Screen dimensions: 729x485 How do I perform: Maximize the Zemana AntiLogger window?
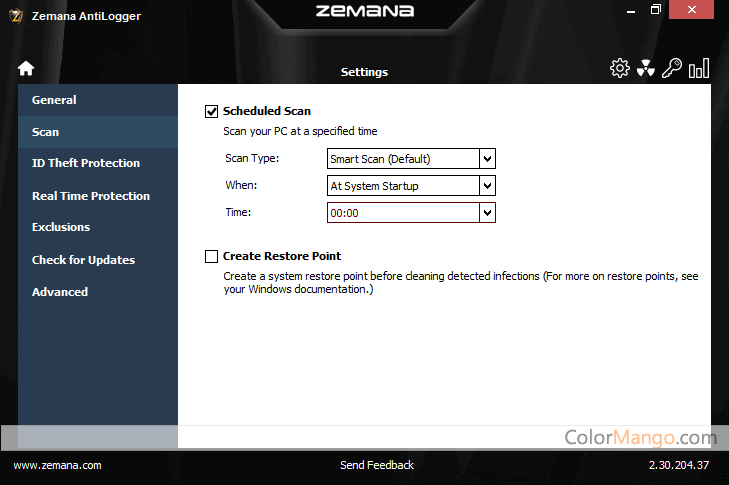(x=656, y=10)
